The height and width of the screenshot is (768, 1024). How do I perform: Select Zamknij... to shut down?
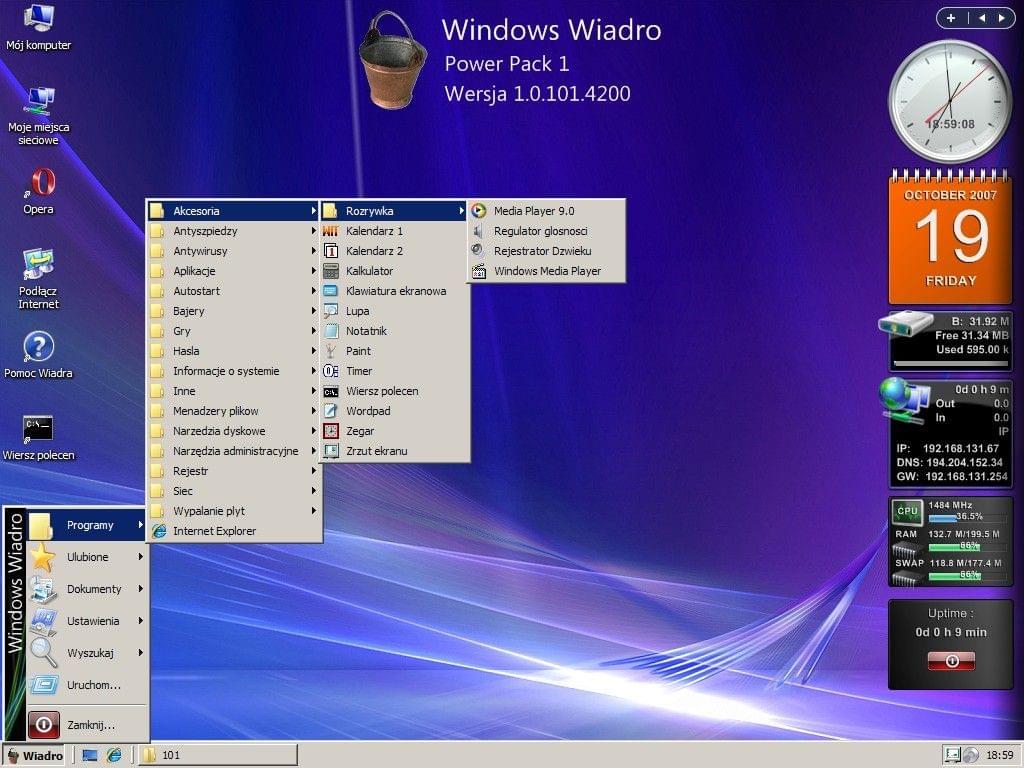[87, 725]
